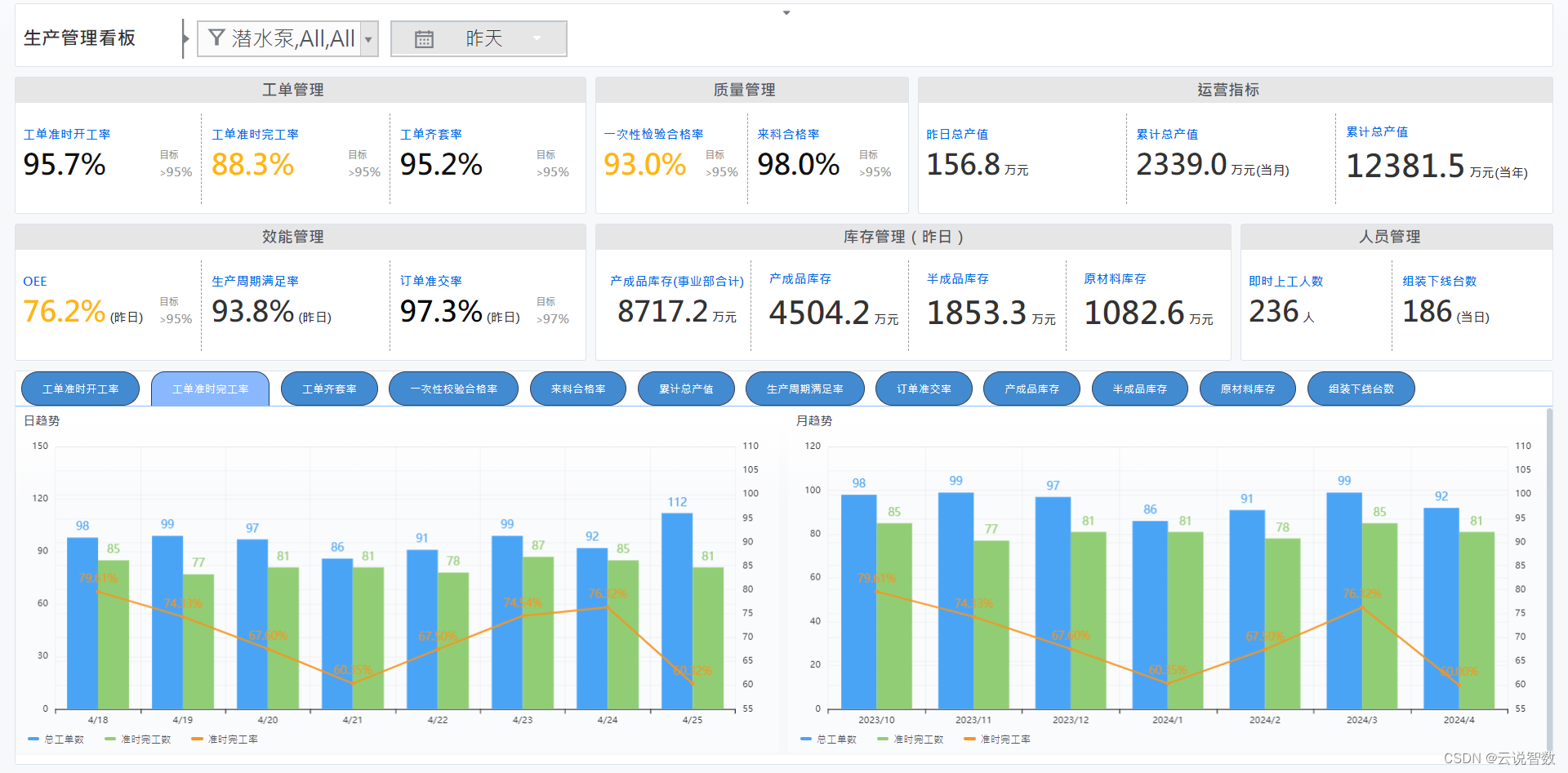This screenshot has width=1568, height=773.
Task: Click the arrow beside the 生产管理看板 title
Action: tap(185, 38)
